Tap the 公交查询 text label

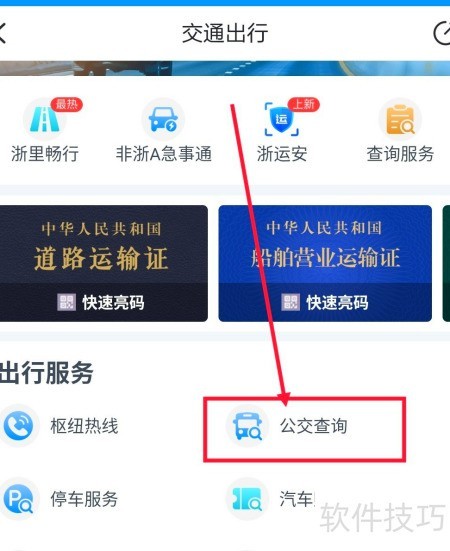pos(313,426)
